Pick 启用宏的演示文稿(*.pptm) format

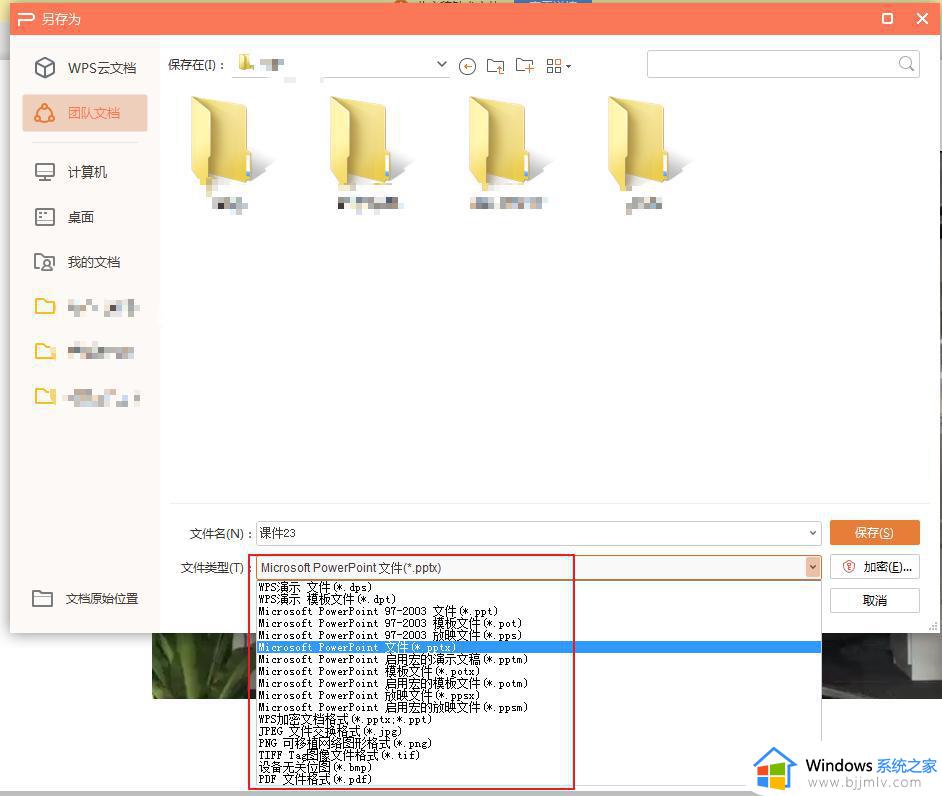point(539,659)
